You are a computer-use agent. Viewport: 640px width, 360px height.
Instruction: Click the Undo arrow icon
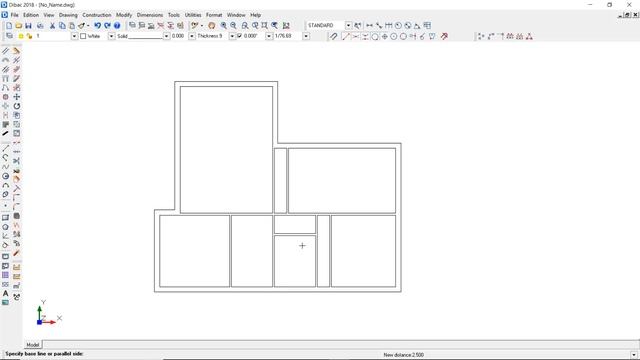coord(98,25)
